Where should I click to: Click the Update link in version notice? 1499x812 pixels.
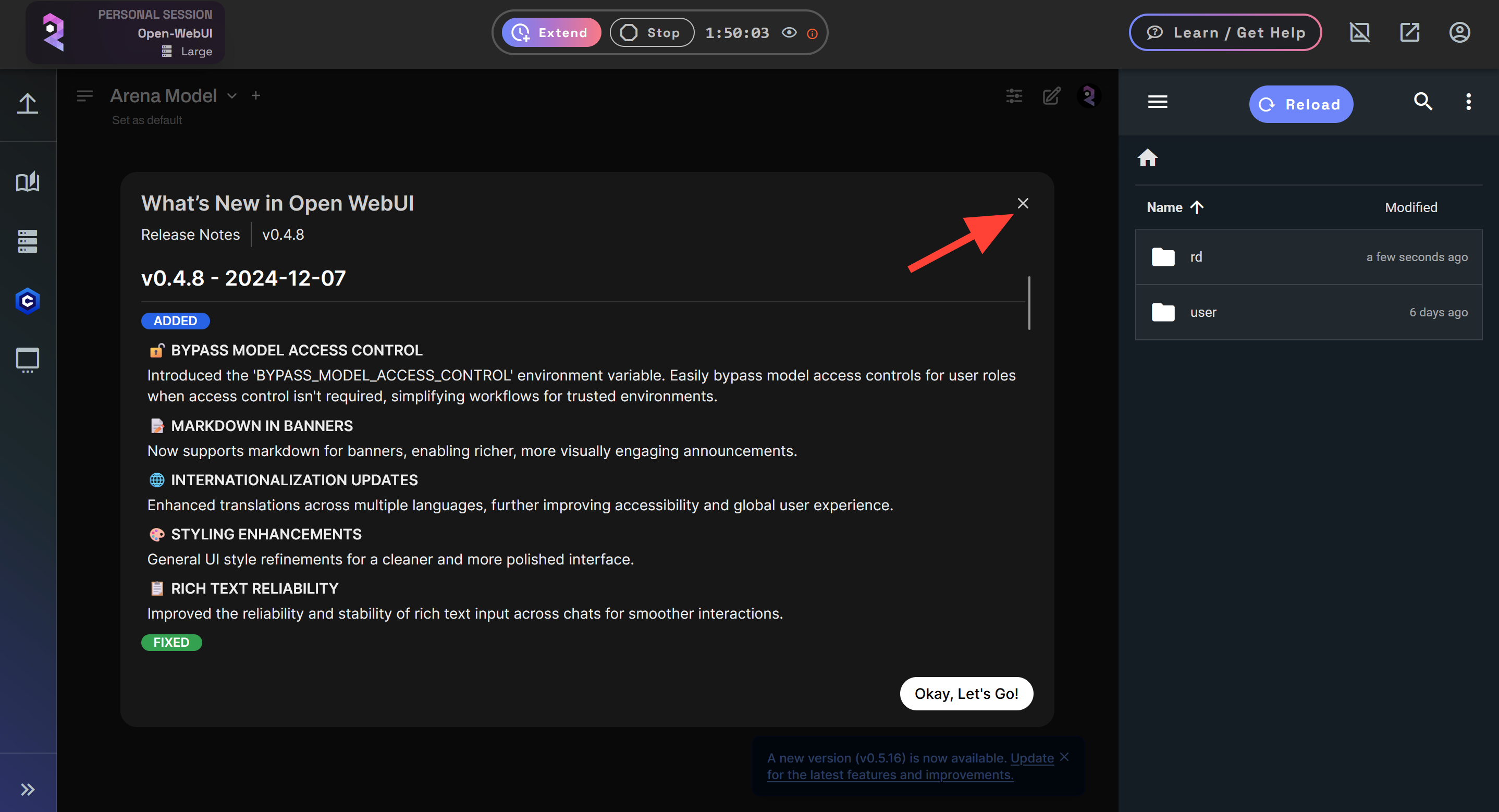[1031, 758]
